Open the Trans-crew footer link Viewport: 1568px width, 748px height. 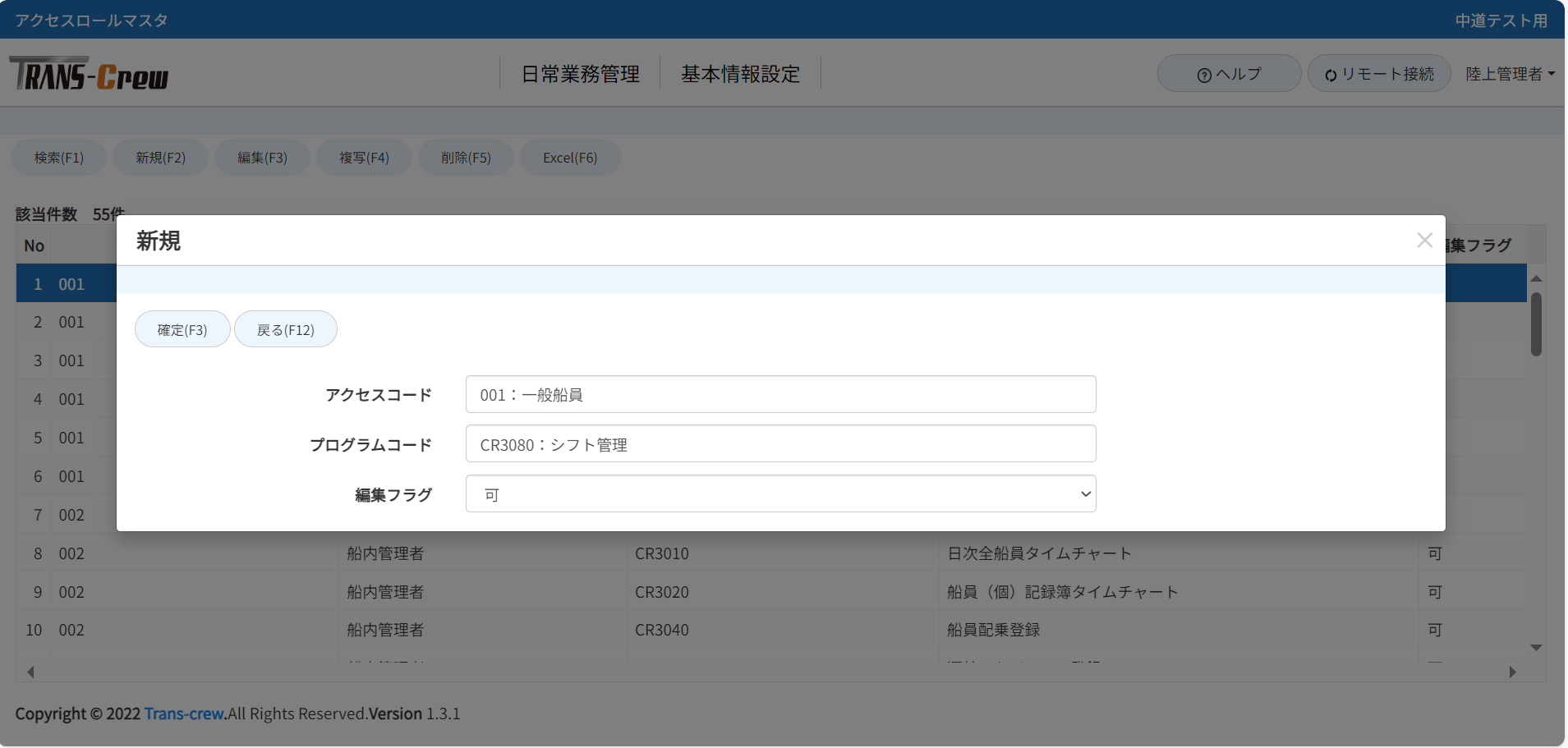(x=184, y=714)
